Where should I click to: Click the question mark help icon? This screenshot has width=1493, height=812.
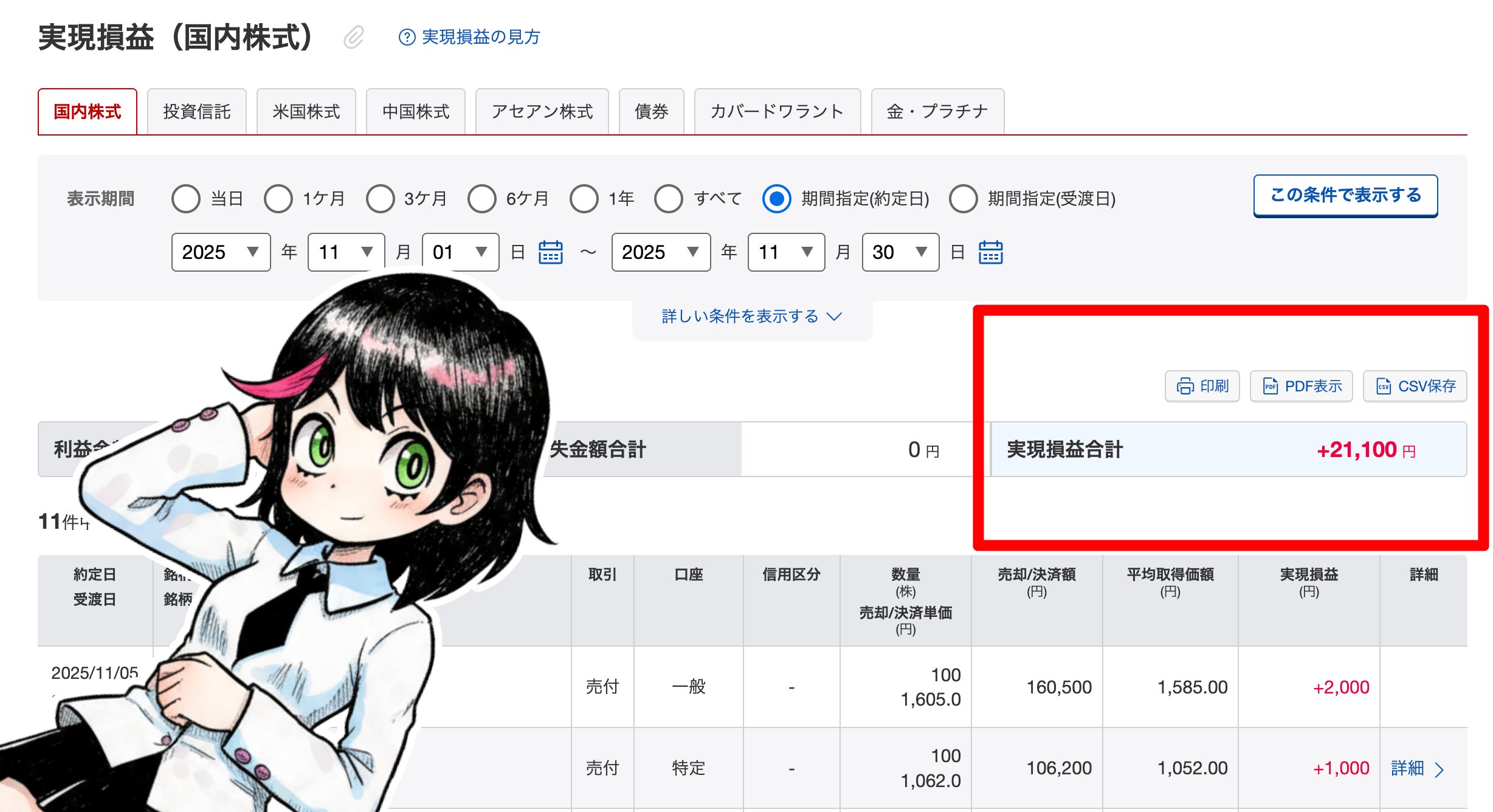406,37
